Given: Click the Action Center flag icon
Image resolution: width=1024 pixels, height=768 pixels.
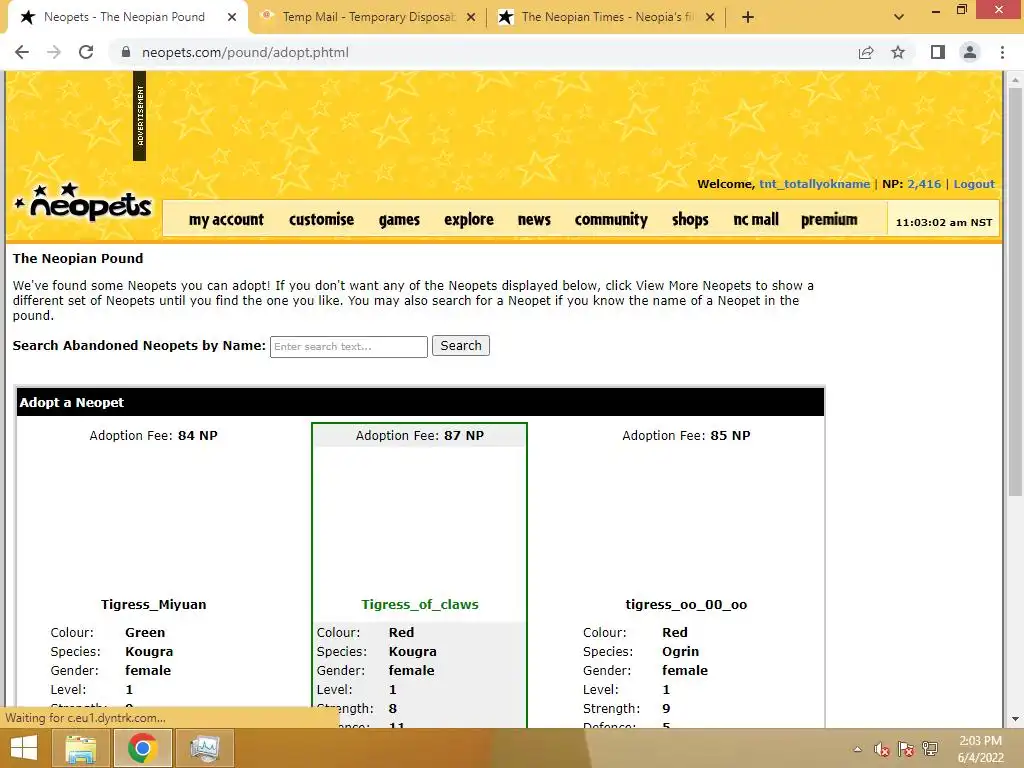Looking at the screenshot, I should 906,749.
